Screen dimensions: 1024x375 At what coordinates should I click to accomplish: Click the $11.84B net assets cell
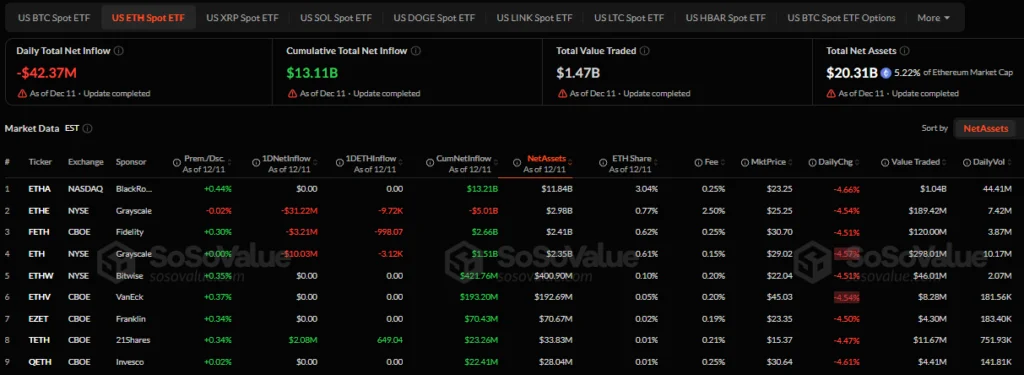click(556, 189)
